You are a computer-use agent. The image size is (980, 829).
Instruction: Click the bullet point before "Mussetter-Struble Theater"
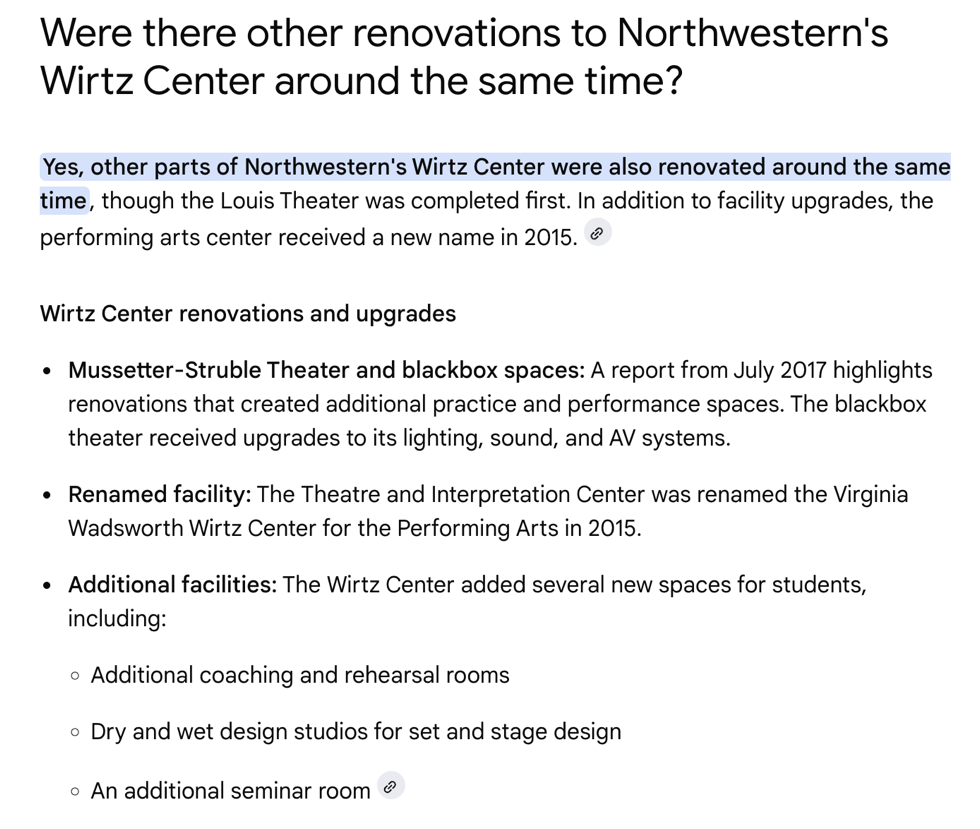pyautogui.click(x=47, y=372)
